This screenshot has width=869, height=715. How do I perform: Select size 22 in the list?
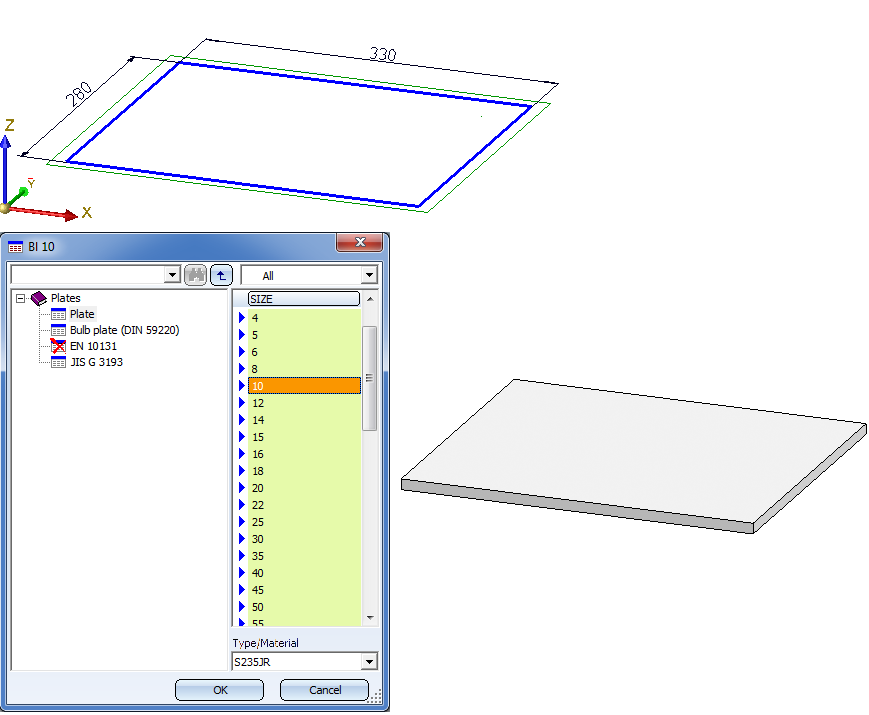tap(304, 505)
